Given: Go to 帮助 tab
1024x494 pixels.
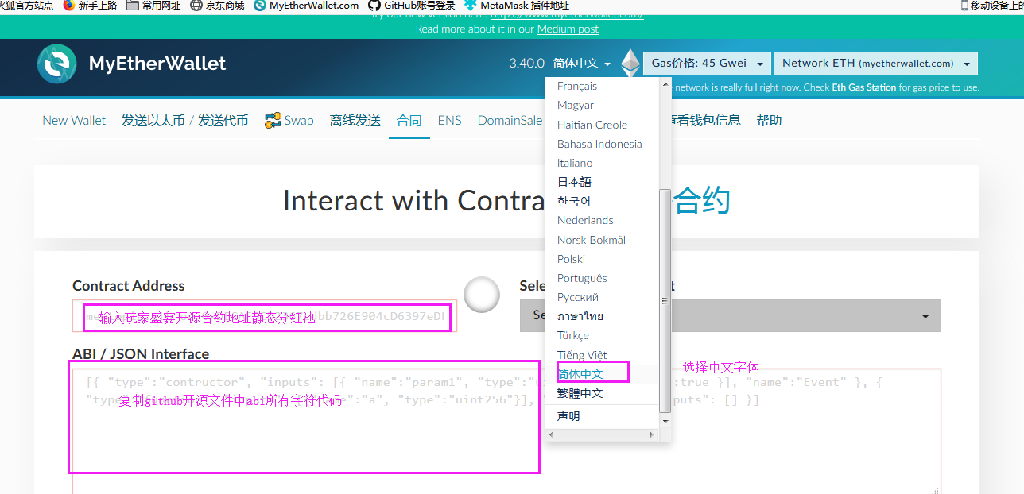Looking at the screenshot, I should pos(769,120).
